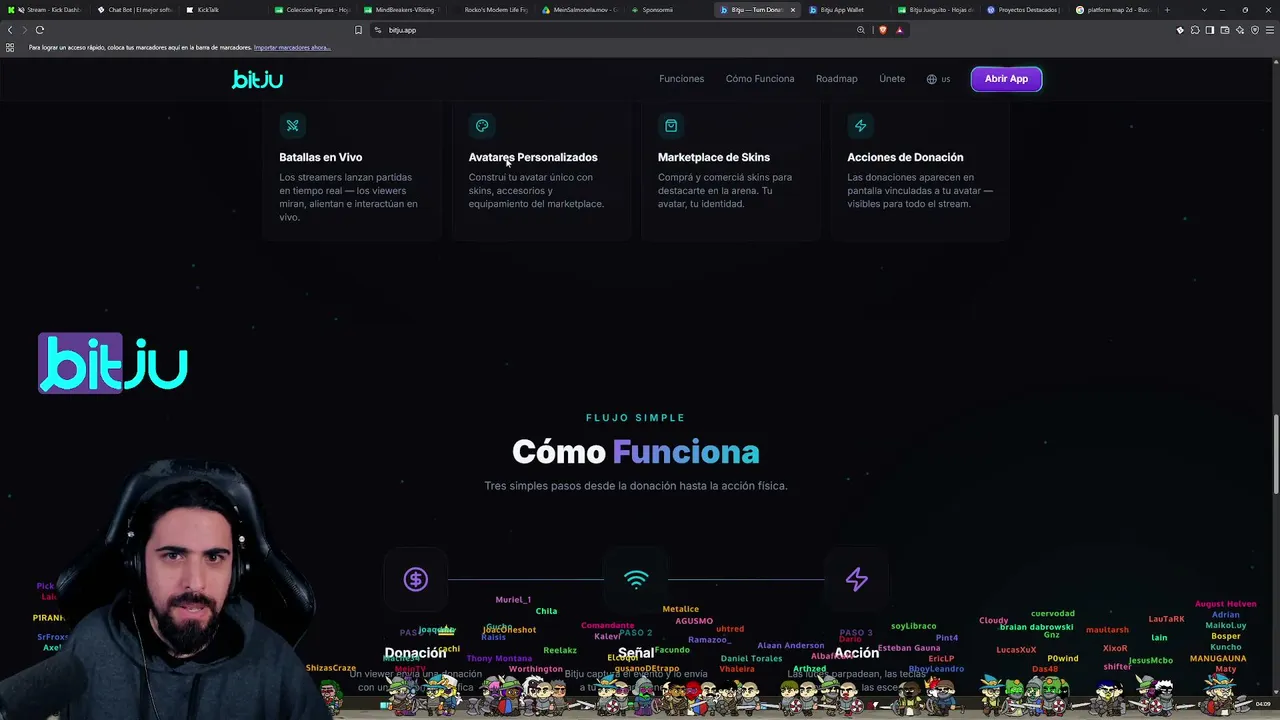1280x720 pixels.
Task: Open a new browser tab with plus
Action: click(1167, 10)
